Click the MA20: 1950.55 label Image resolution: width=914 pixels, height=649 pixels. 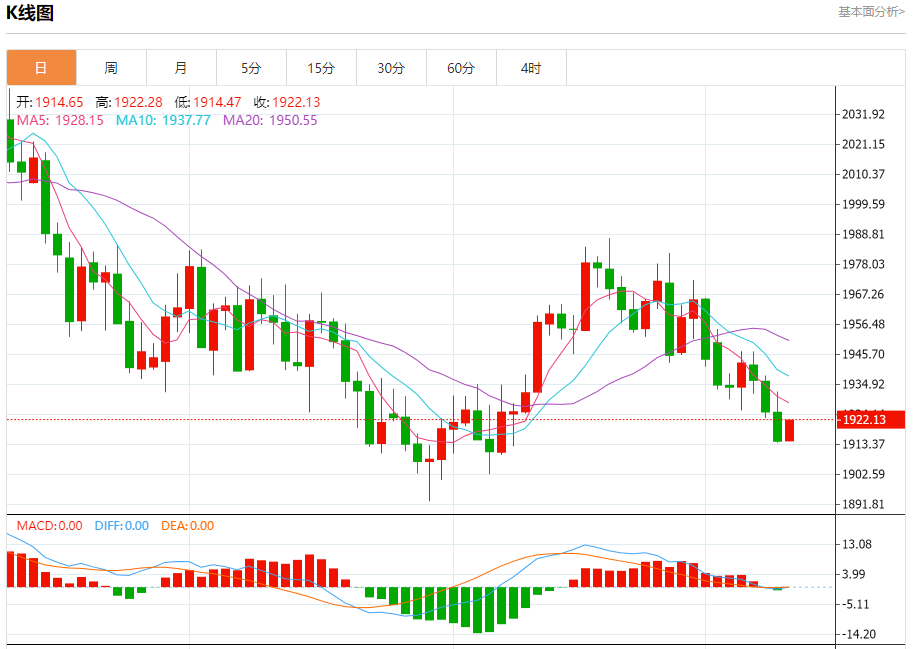click(270, 120)
